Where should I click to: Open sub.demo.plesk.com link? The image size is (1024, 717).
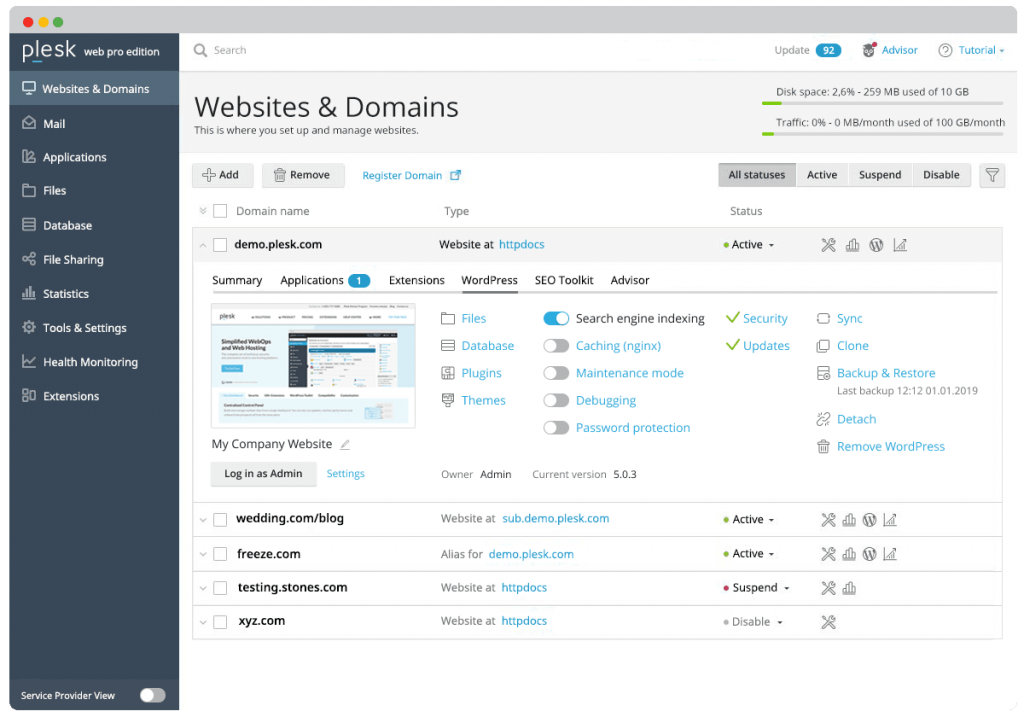[x=555, y=518]
